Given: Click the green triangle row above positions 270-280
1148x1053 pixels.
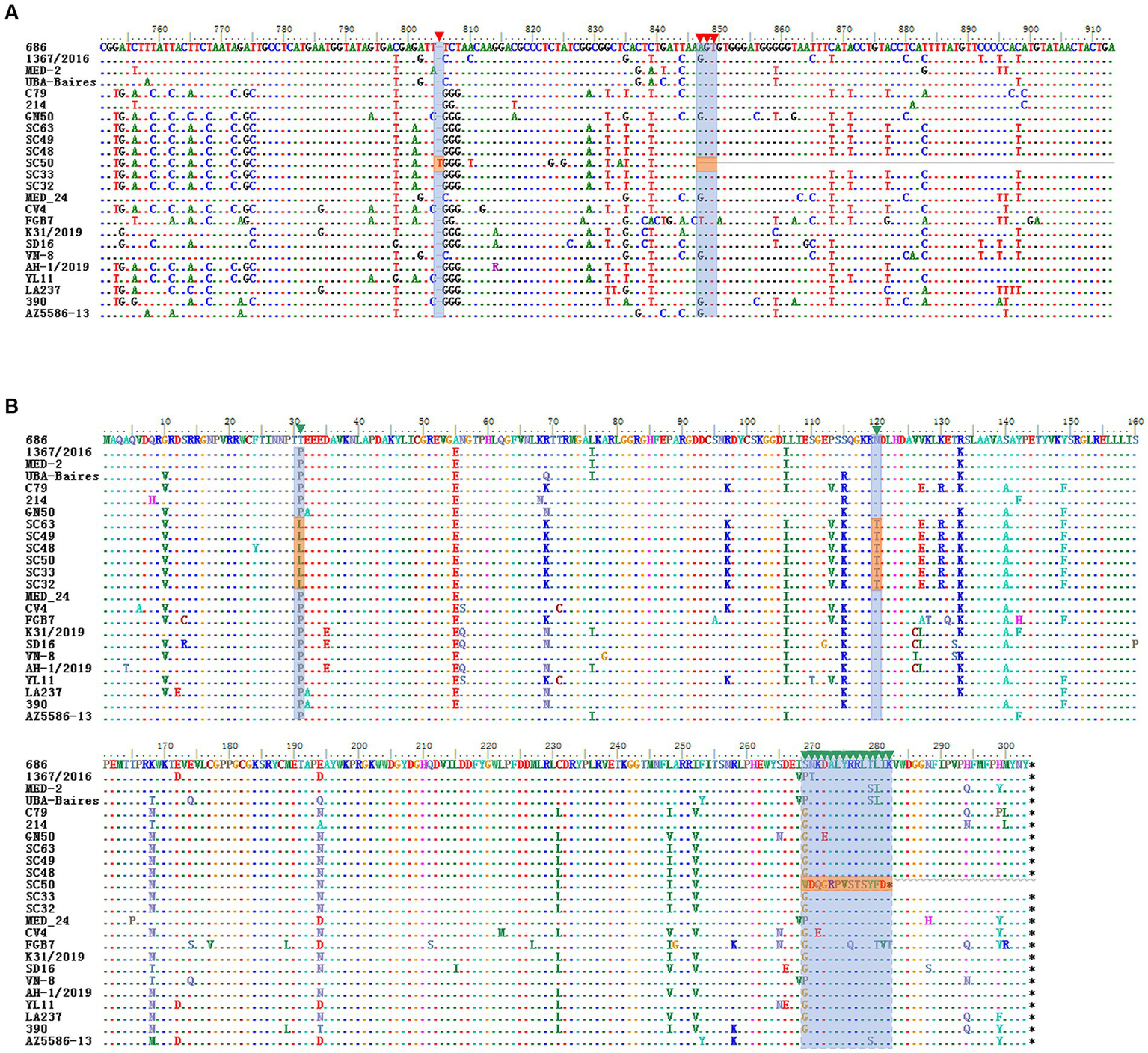Looking at the screenshot, I should pos(846,754).
